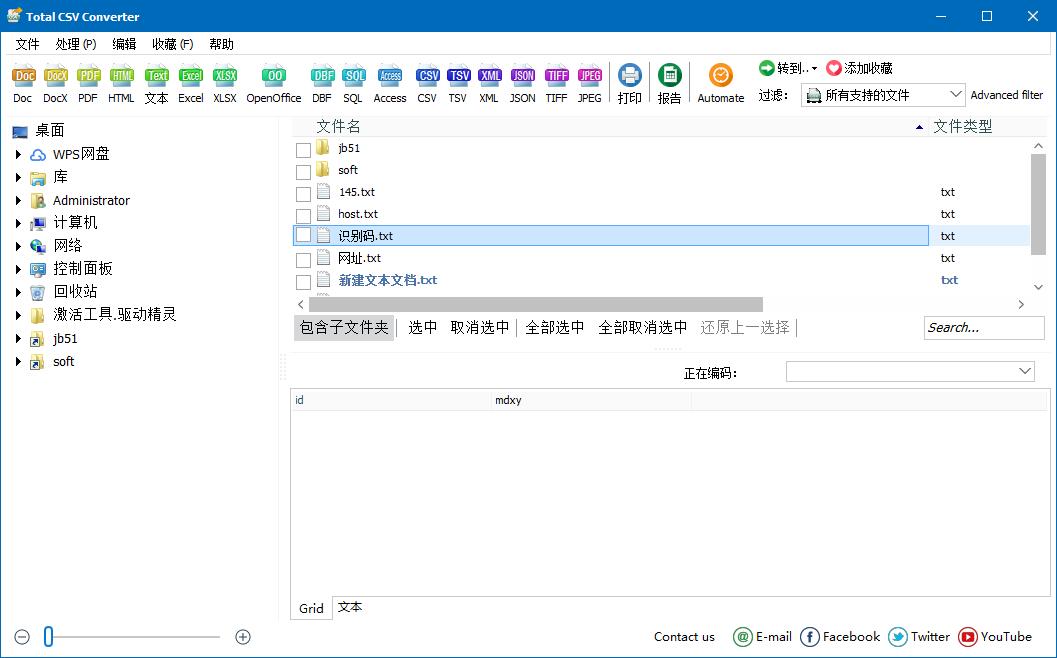This screenshot has height=658, width=1057.
Task: Click the 选中 button
Action: point(423,328)
